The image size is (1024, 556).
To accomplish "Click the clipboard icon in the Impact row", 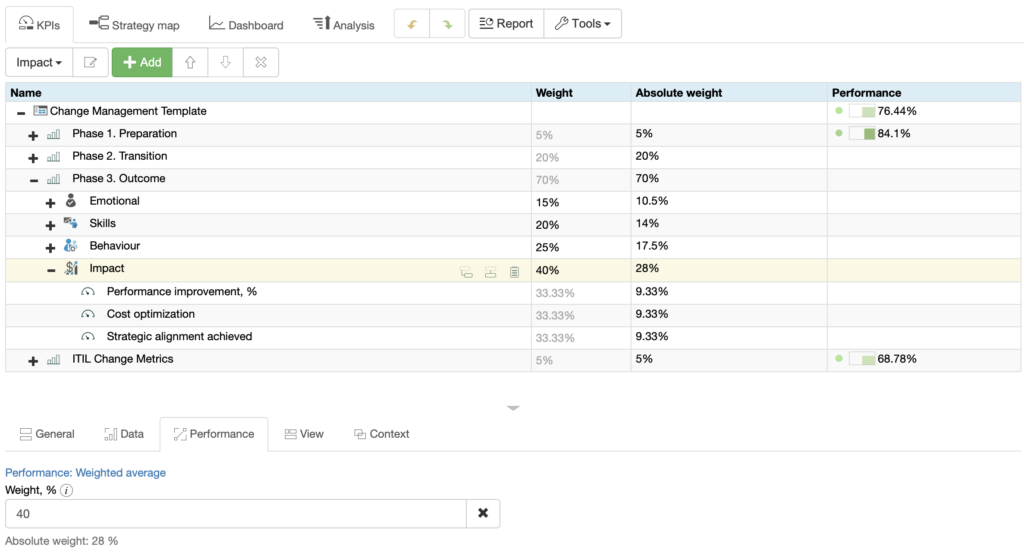I will pos(514,270).
